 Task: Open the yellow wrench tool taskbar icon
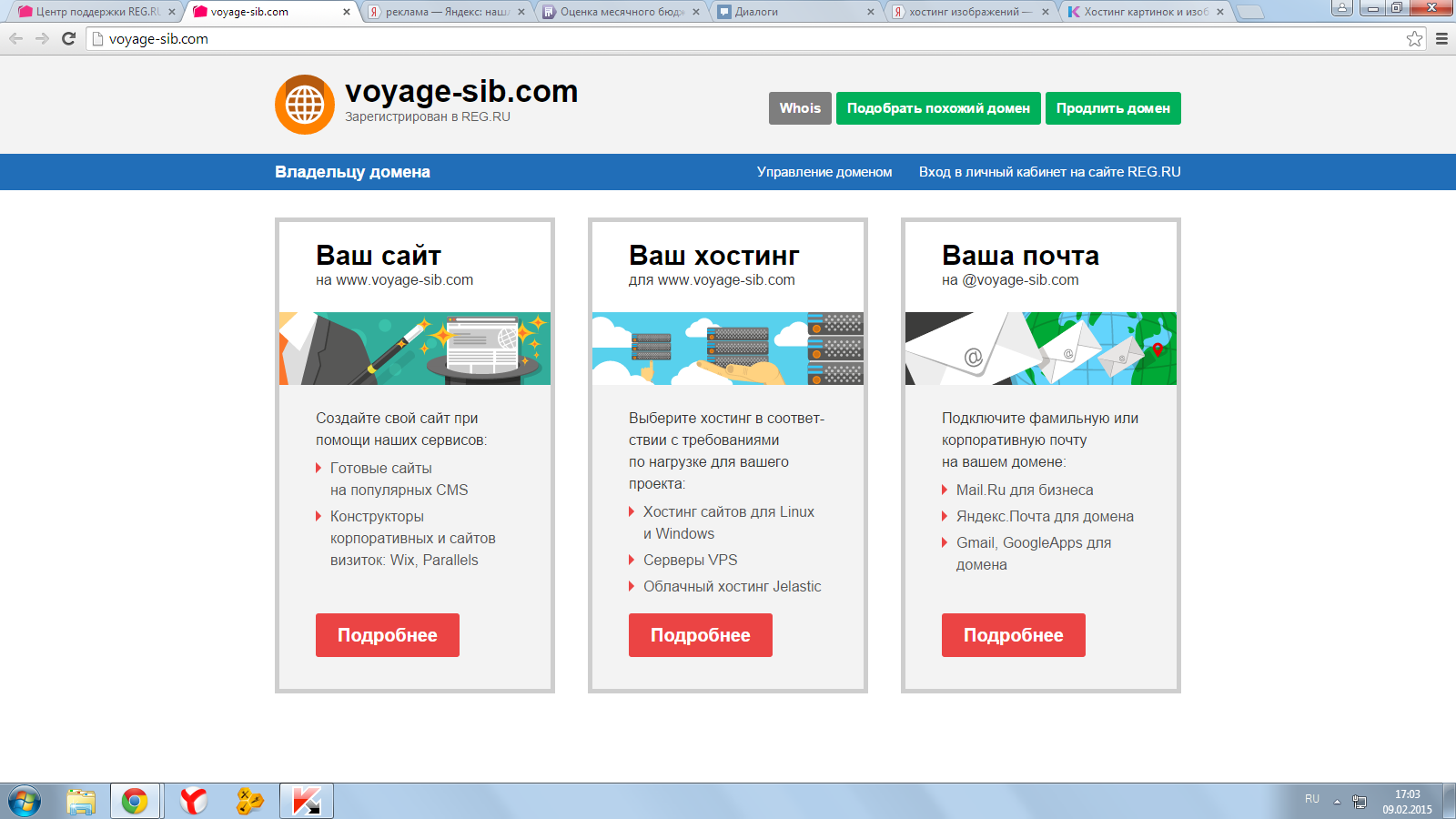(x=249, y=802)
